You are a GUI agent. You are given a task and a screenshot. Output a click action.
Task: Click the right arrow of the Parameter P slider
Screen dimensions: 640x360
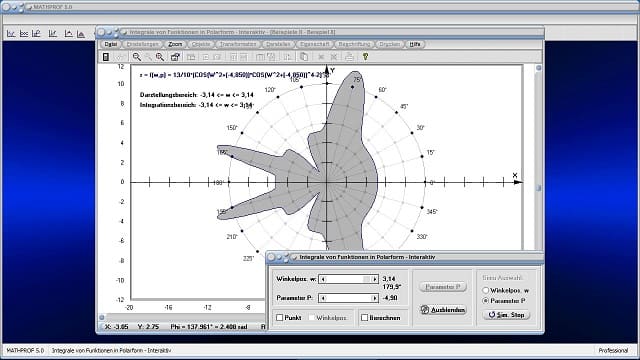(x=374, y=298)
